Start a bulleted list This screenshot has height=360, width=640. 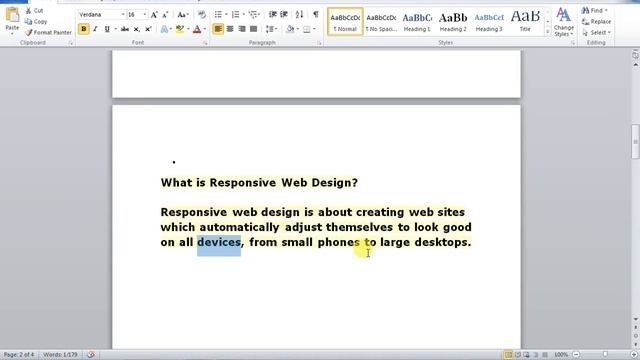[218, 15]
